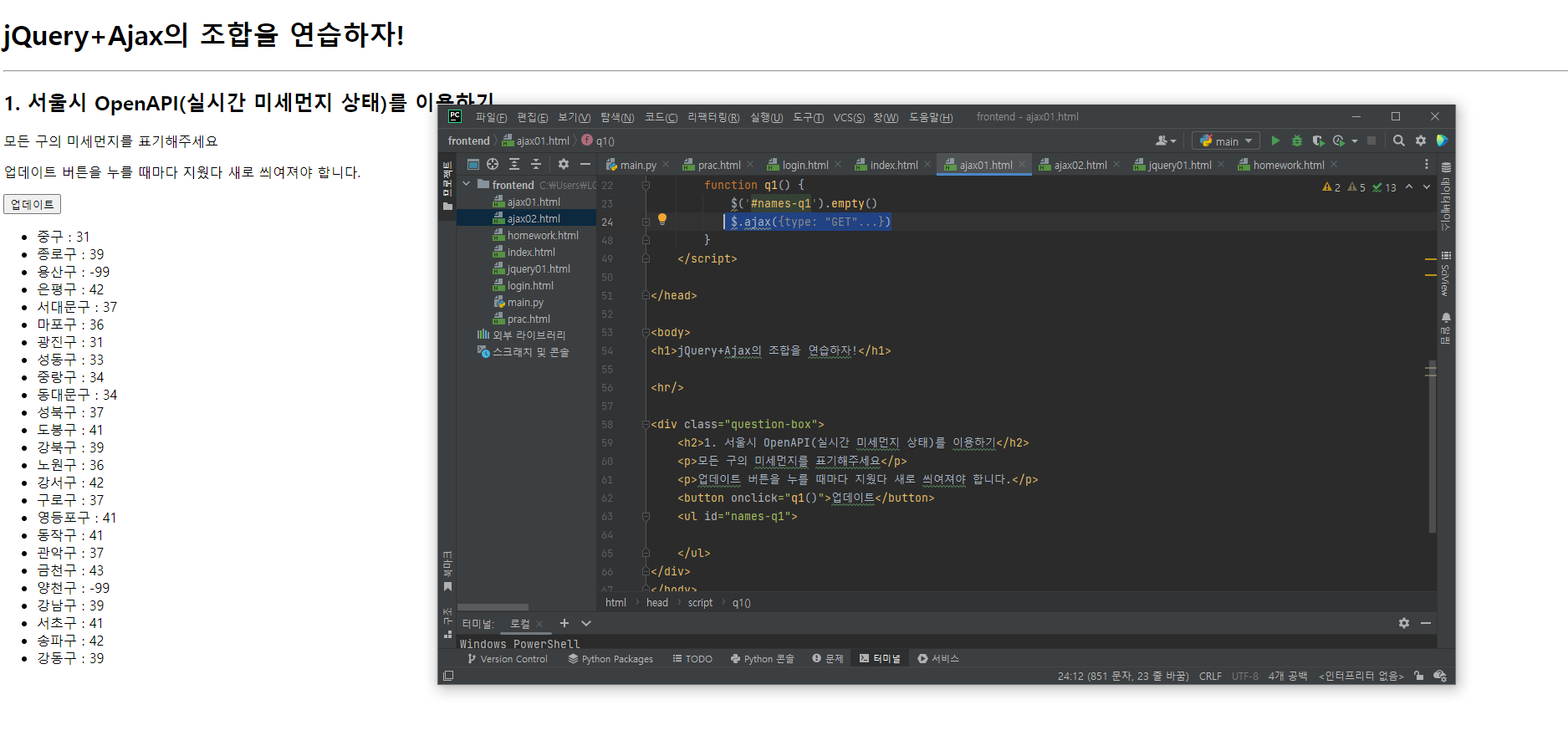Open the Version Control tool window
This screenshot has height=756, width=1568.
tap(507, 659)
